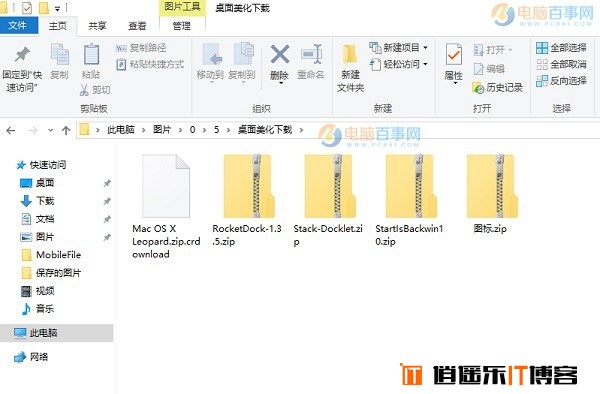The width and height of the screenshot is (600, 394).
Task: Click Pin to Quick Access (固定到快速访问)
Action: (22, 69)
